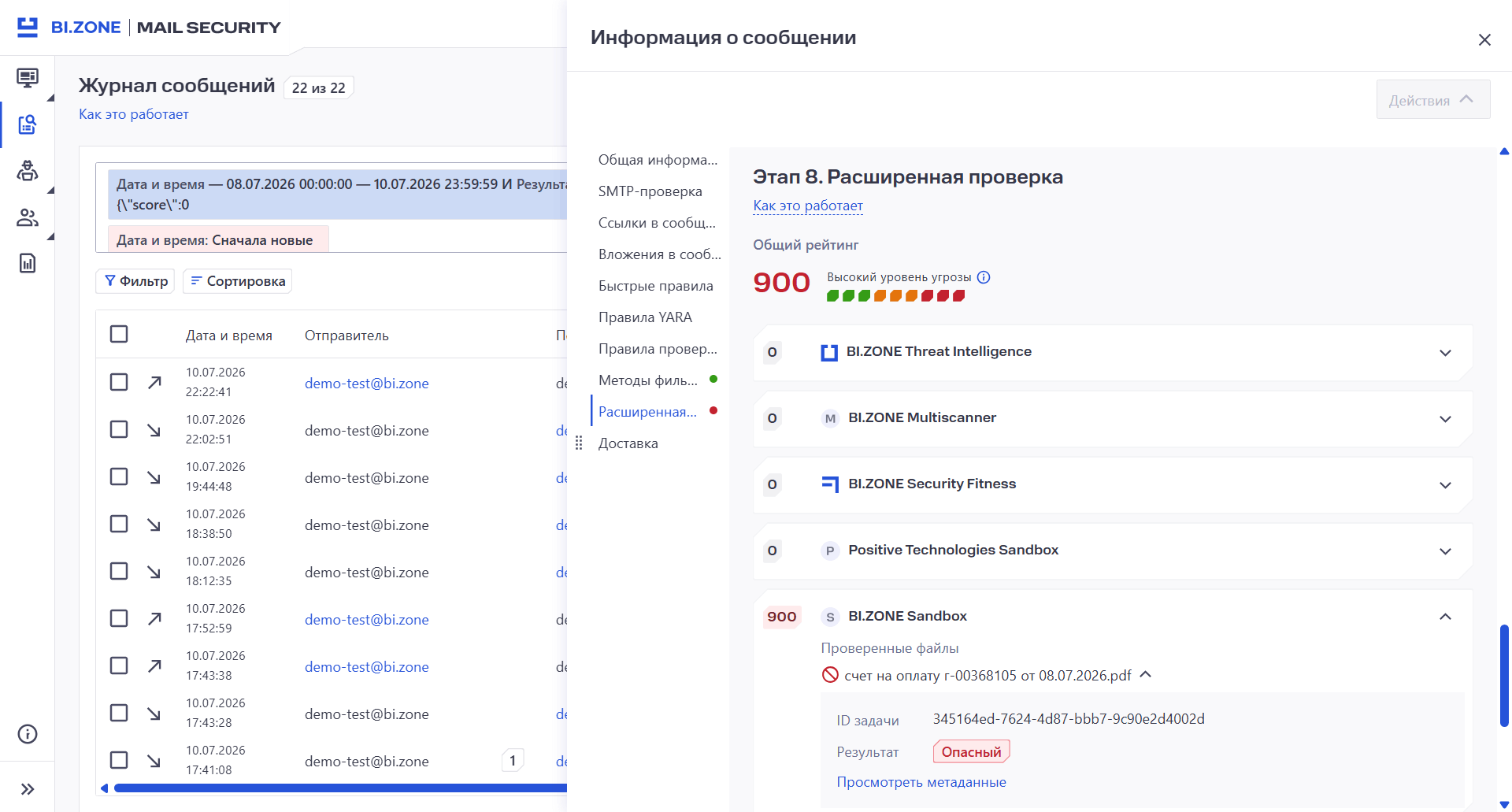
Task: Expand the Positive Technologies Sandbox section
Action: (x=1445, y=551)
